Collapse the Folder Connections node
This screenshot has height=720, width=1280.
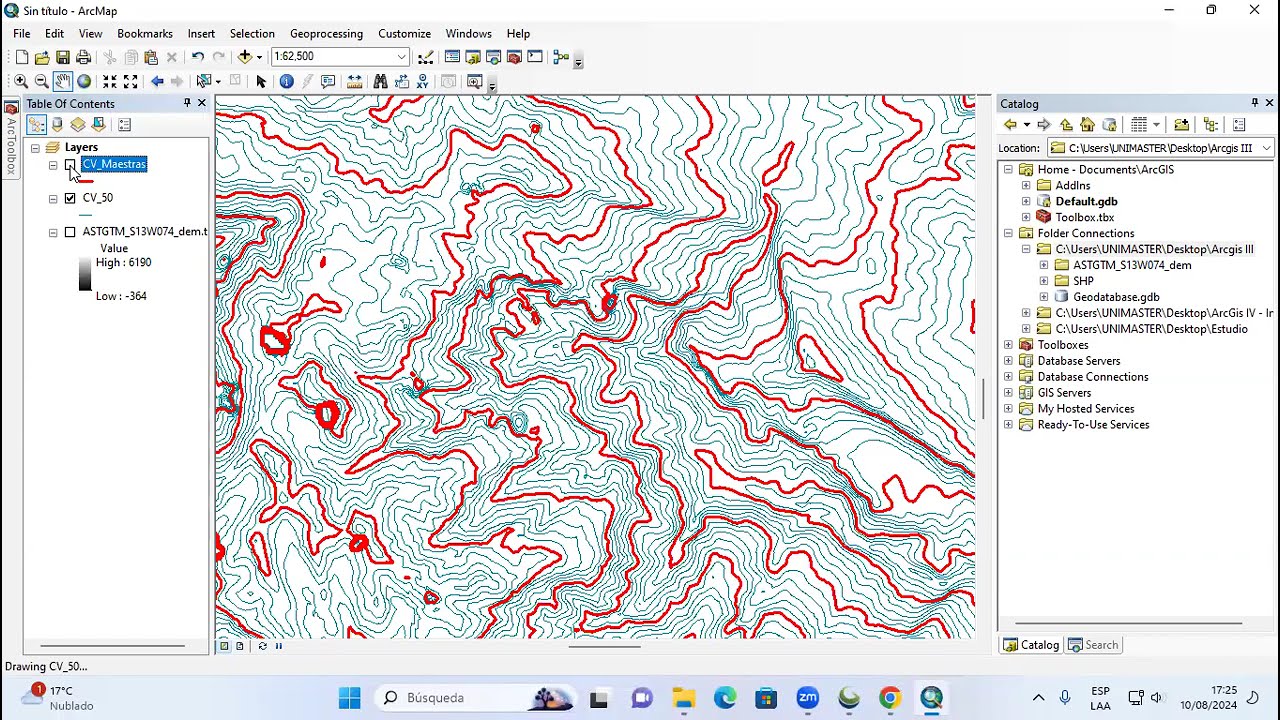point(1008,234)
